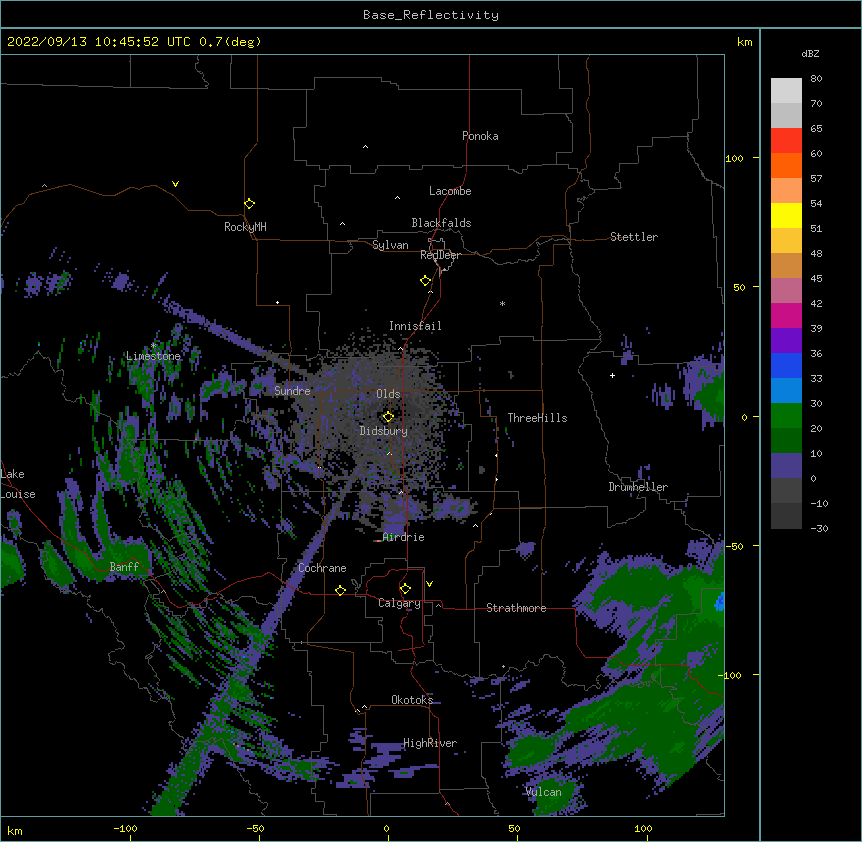Click the timestamp 2022/09/13 10:45:52 UTC
The height and width of the screenshot is (842, 862).
[99, 42]
